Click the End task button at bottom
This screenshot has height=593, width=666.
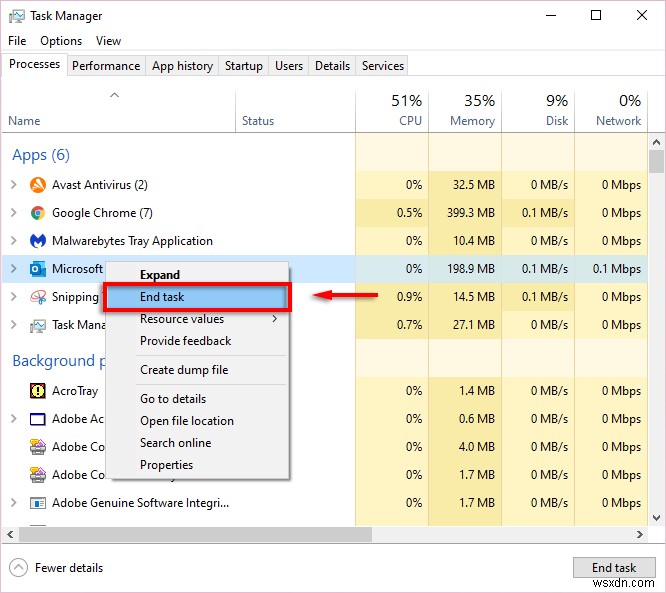tap(614, 568)
